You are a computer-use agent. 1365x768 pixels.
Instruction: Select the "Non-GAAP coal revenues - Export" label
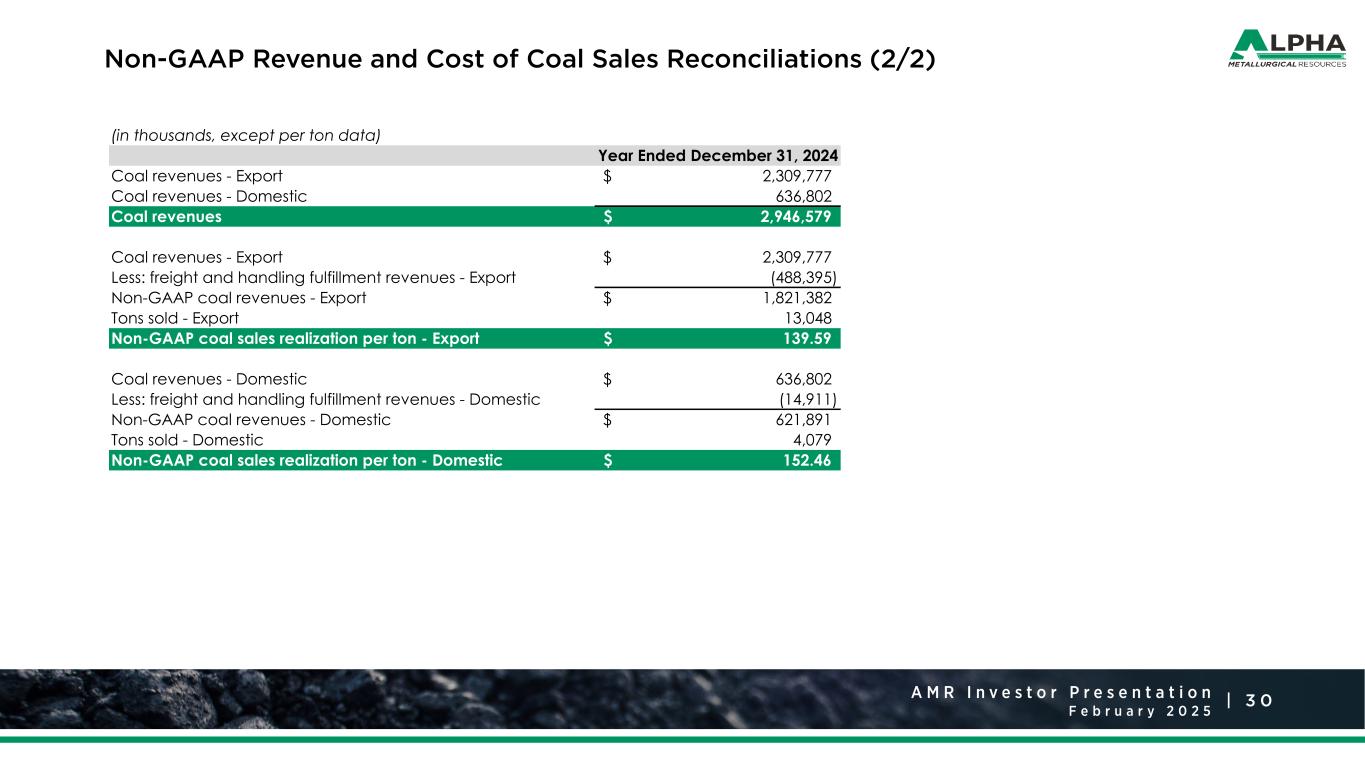point(238,297)
